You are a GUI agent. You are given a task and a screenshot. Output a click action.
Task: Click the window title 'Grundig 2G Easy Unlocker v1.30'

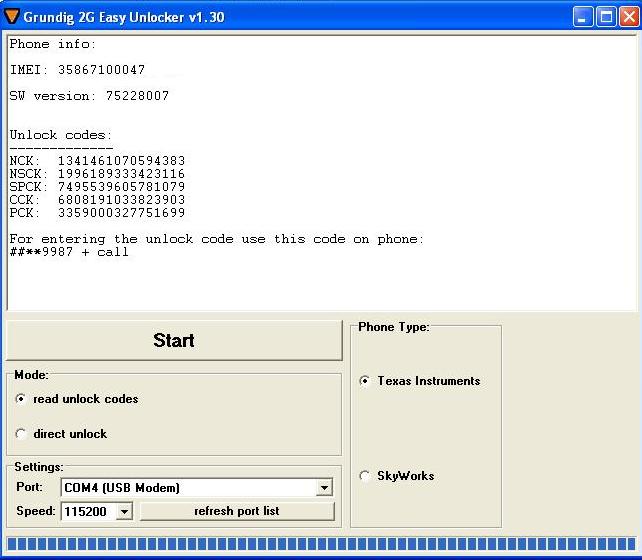(x=124, y=17)
